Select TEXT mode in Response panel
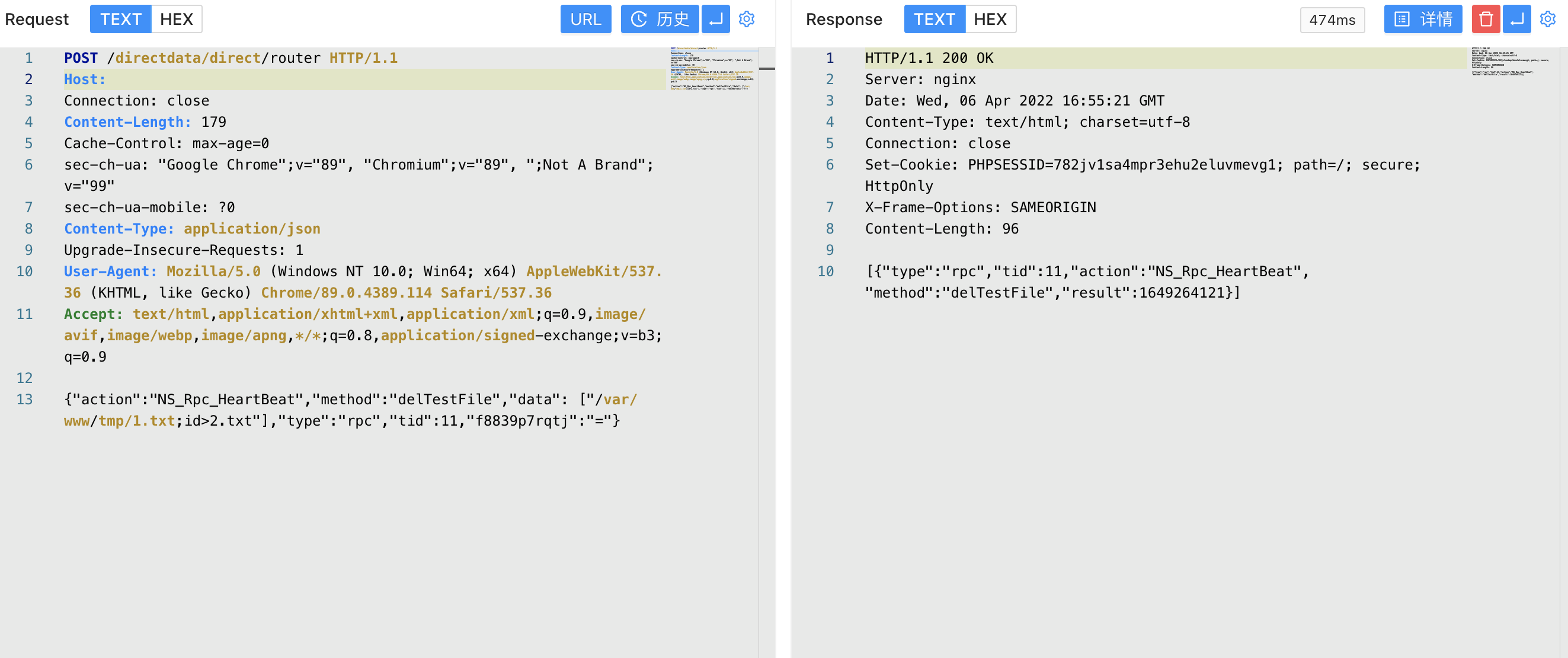1568x658 pixels. (x=934, y=19)
